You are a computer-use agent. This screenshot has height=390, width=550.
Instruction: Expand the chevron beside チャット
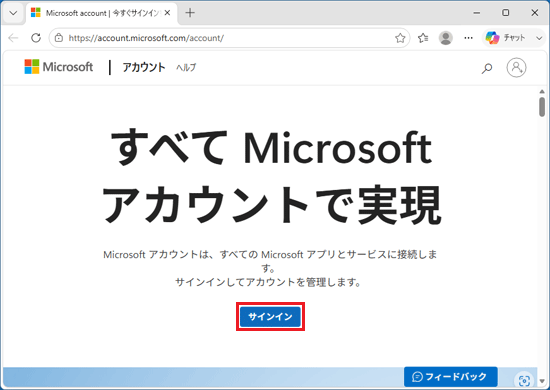(x=539, y=38)
